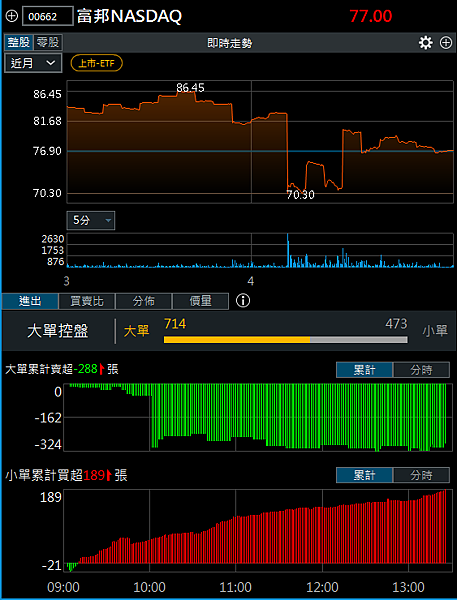Click the plus icon beside stock code field
The image size is (457, 600).
[x=12, y=16]
